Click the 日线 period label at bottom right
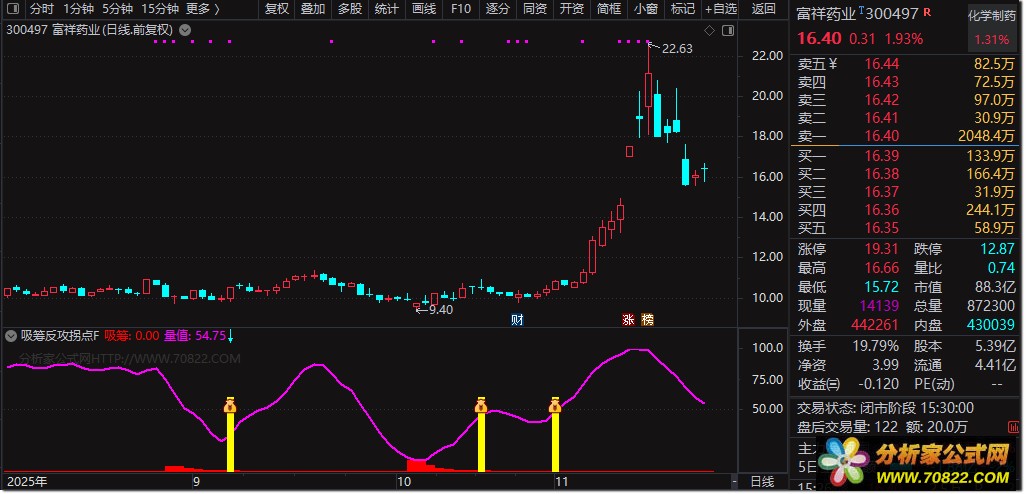Viewport: 1026px width, 494px height. (x=762, y=482)
